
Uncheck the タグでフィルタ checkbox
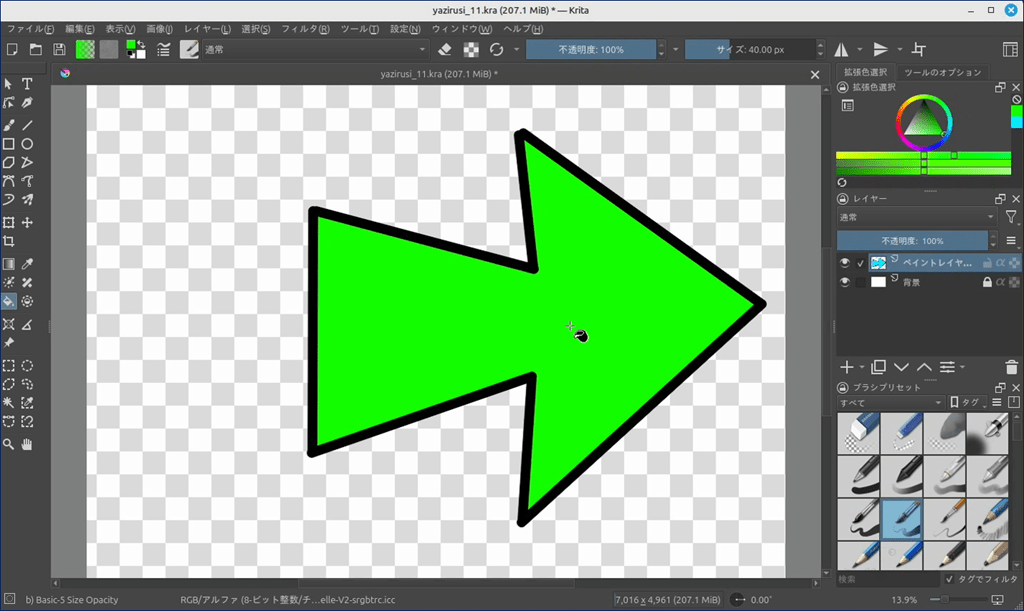[949, 579]
